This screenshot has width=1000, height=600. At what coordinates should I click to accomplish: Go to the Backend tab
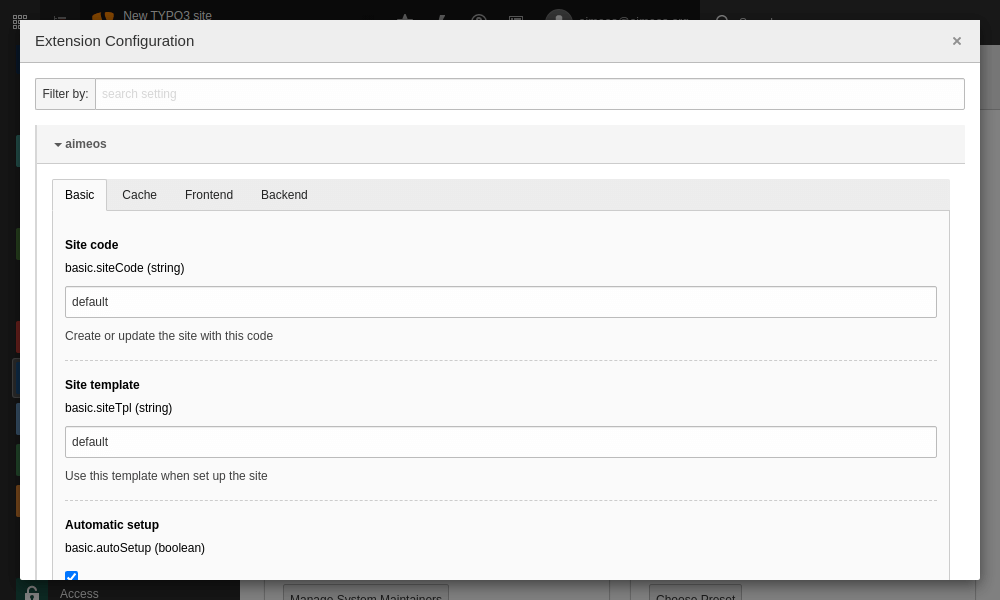284,195
